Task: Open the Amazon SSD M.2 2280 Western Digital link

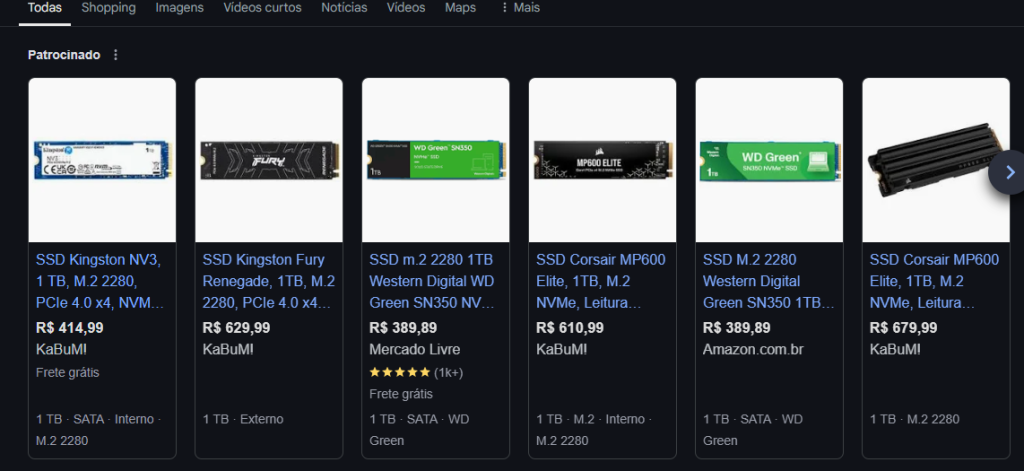Action: (x=769, y=282)
